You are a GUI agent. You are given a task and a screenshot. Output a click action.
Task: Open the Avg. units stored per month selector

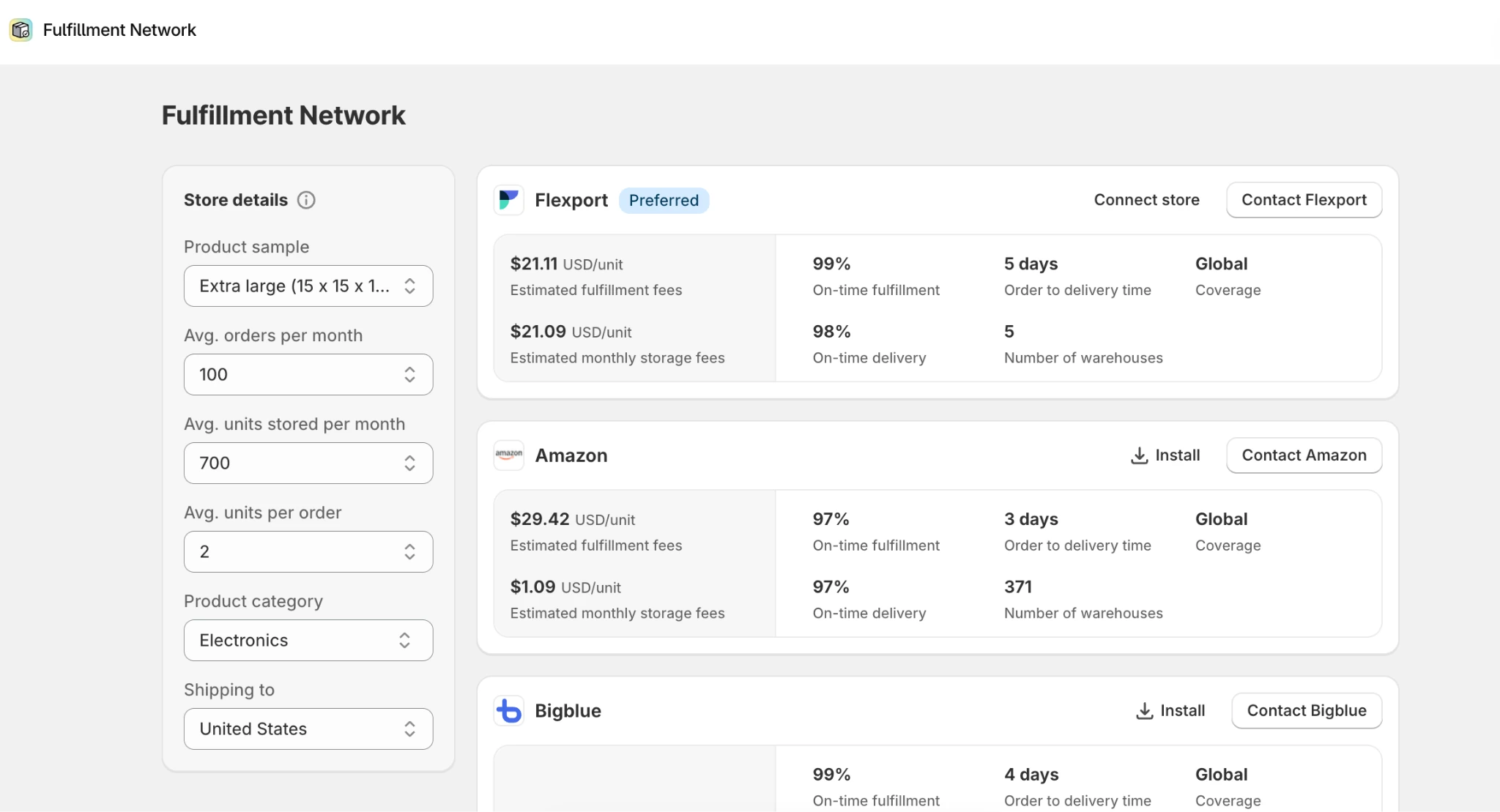(x=308, y=463)
